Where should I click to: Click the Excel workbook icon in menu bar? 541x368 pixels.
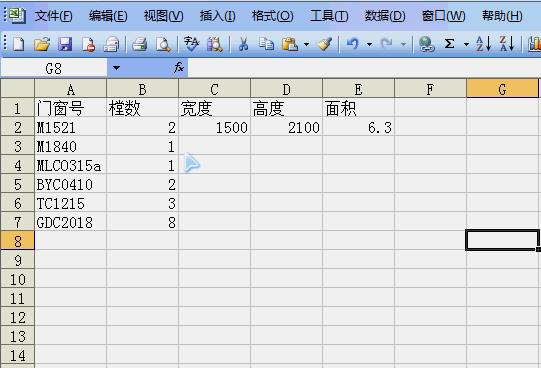[x=17, y=16]
